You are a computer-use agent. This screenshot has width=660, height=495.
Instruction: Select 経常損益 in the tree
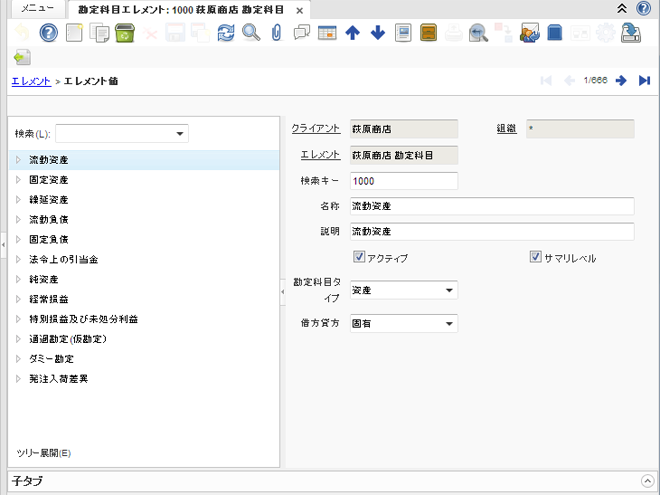point(49,299)
